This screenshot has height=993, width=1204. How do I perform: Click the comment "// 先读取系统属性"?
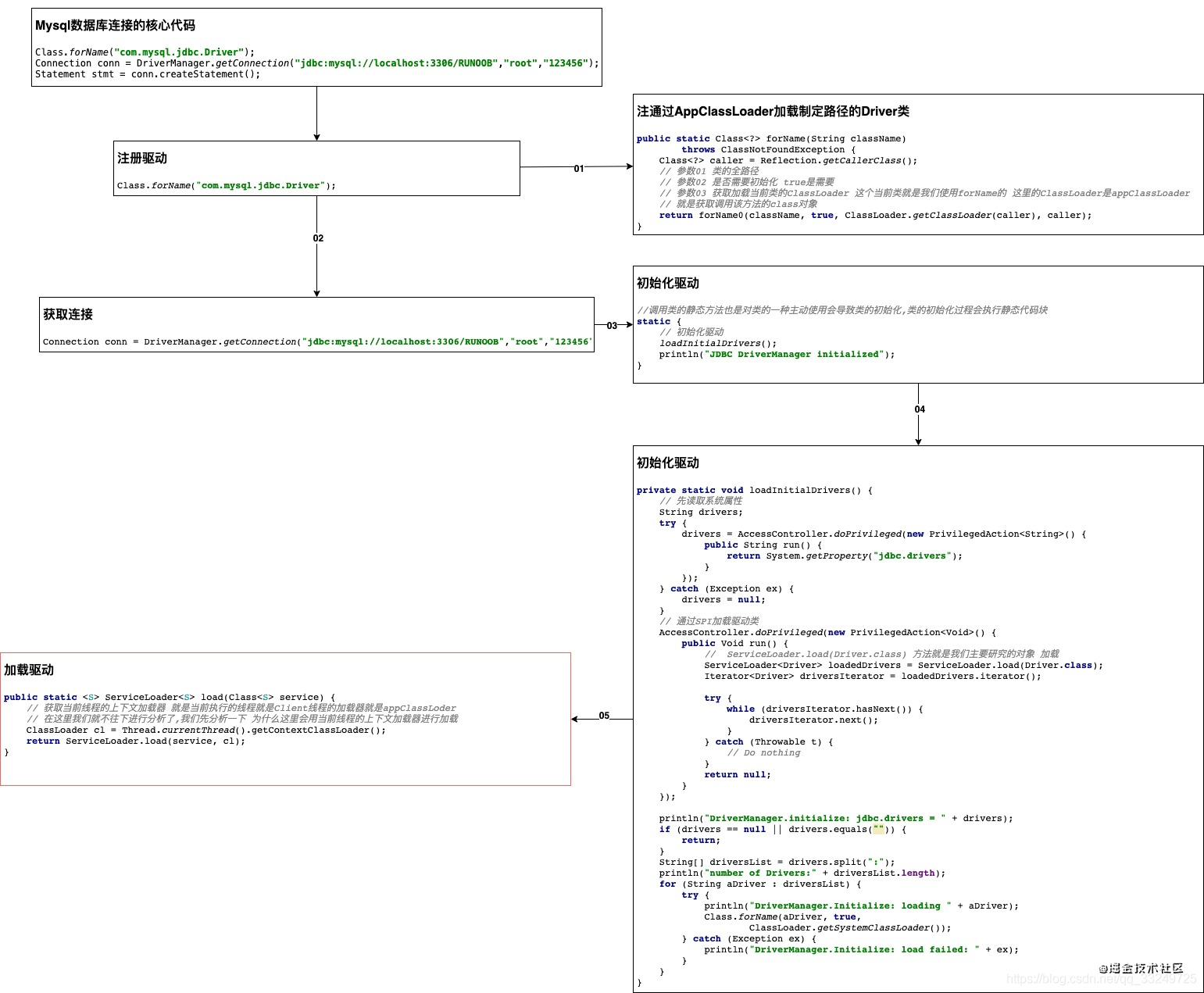click(x=701, y=501)
